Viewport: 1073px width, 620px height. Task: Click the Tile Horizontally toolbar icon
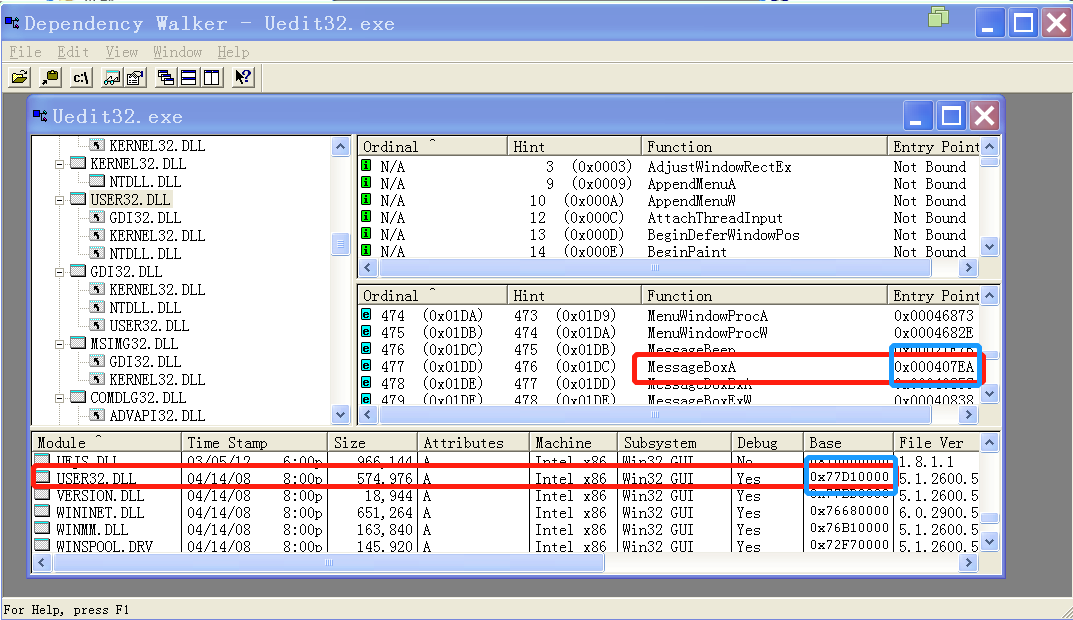pos(188,78)
